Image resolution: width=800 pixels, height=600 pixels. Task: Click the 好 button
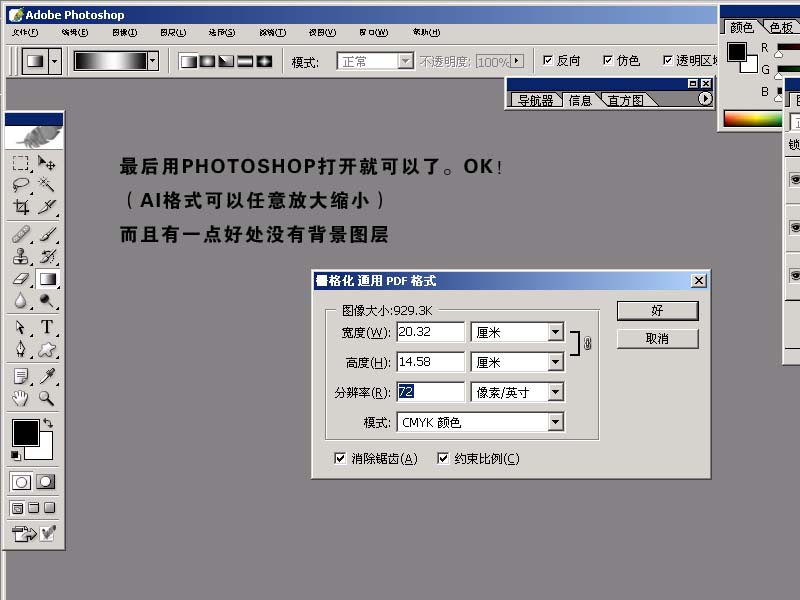[x=657, y=310]
